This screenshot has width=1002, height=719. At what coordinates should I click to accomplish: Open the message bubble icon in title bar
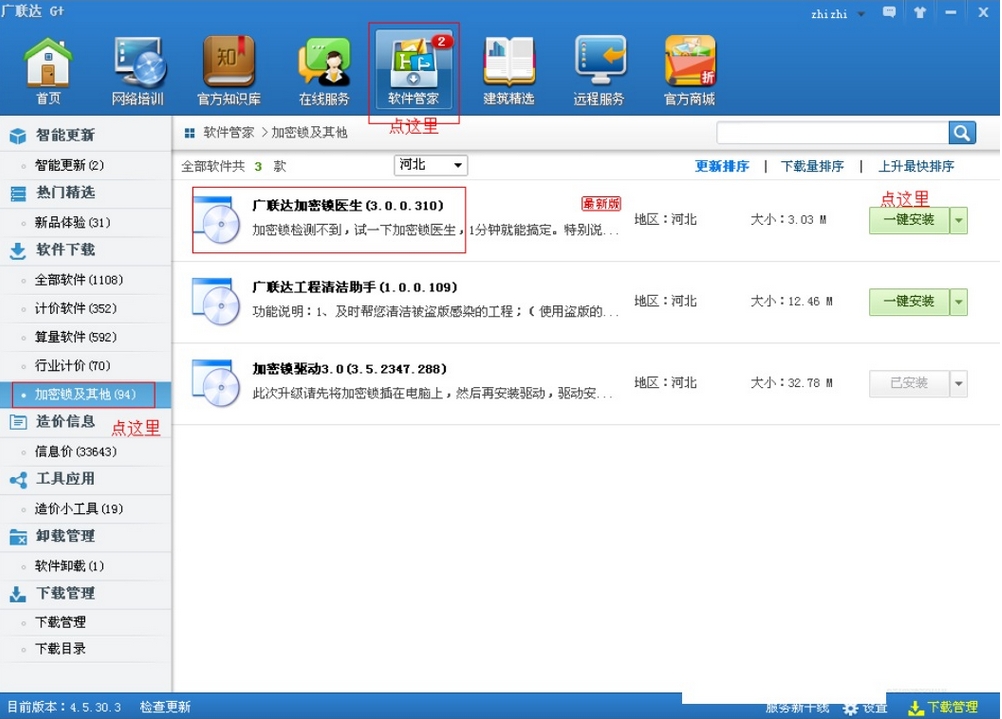tap(889, 12)
